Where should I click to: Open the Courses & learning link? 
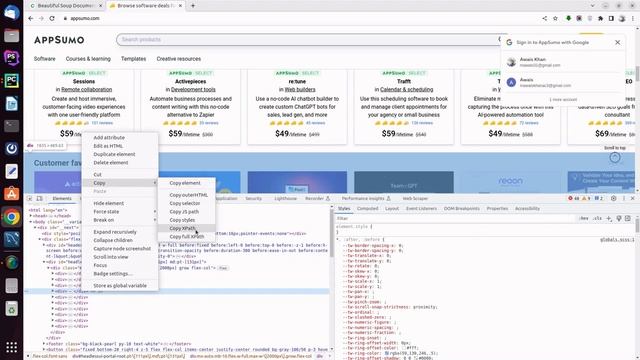tap(88, 59)
